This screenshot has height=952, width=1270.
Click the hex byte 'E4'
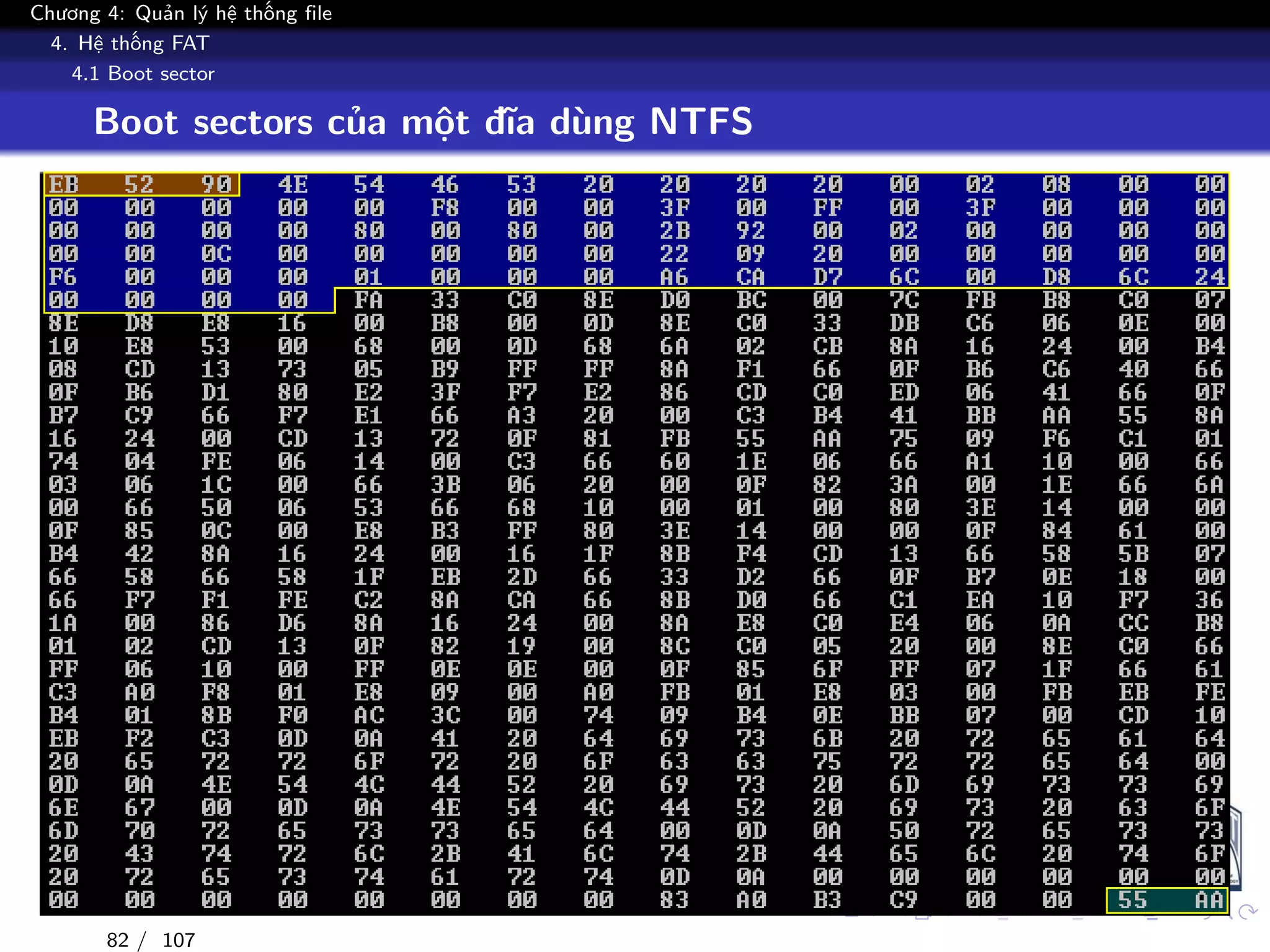coord(904,624)
